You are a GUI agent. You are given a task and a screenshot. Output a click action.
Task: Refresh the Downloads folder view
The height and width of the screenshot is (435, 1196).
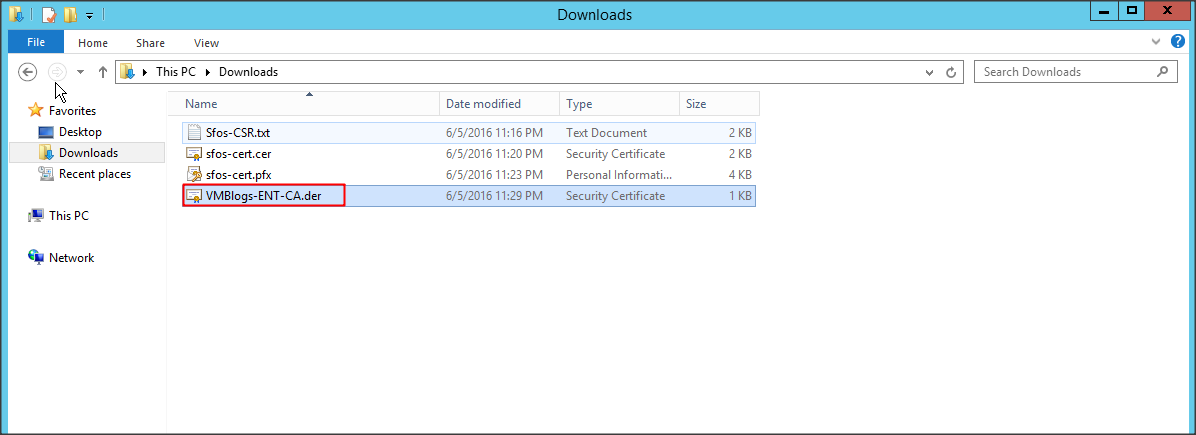[x=953, y=72]
